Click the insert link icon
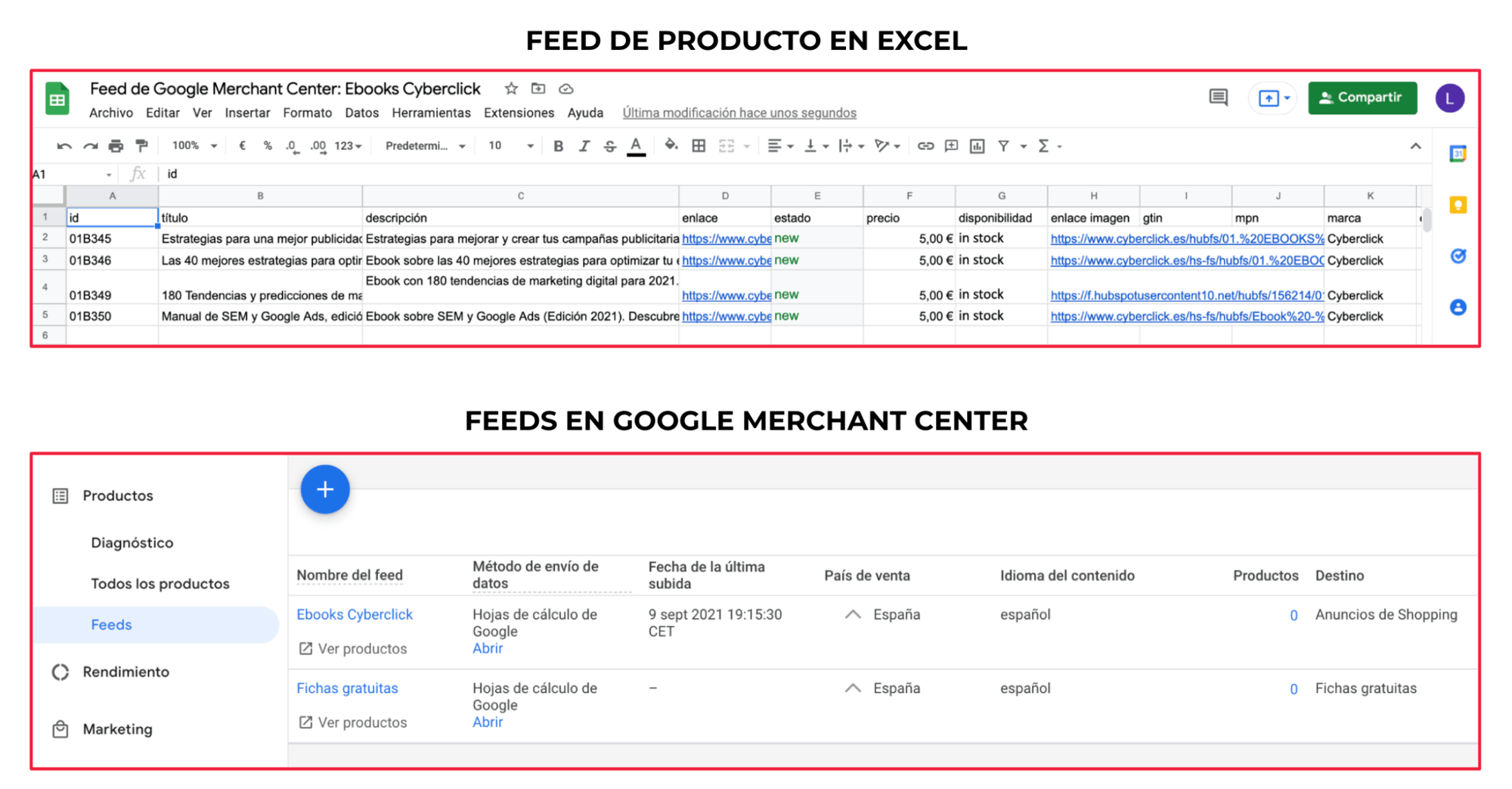The image size is (1512, 789). point(925,146)
